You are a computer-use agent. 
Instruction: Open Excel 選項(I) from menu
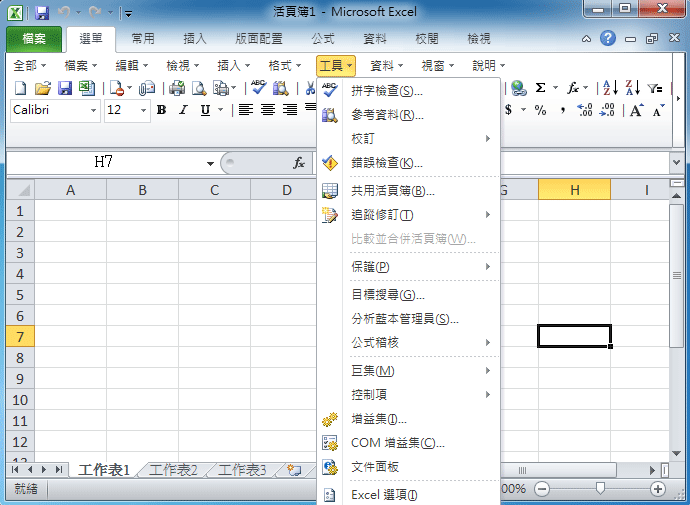[408, 495]
